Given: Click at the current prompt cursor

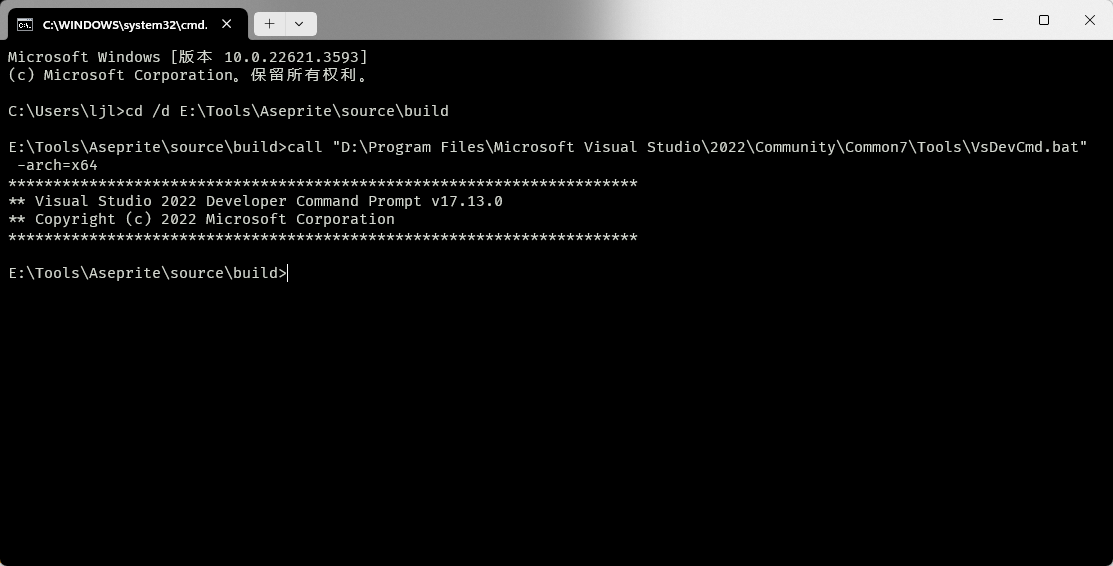Looking at the screenshot, I should coord(288,273).
